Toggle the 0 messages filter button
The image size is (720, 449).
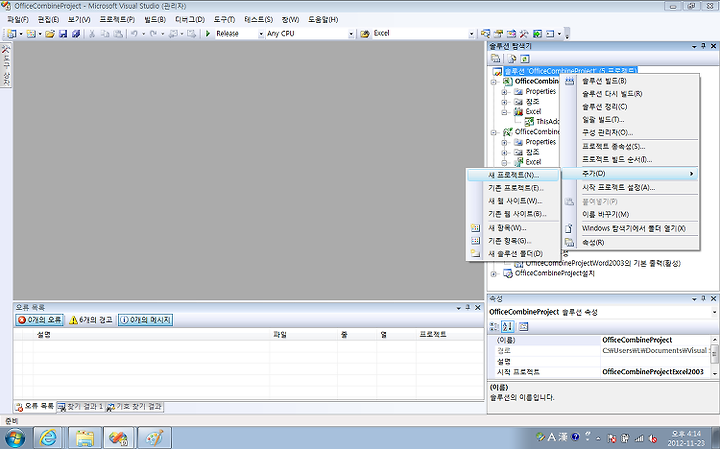pos(146,320)
